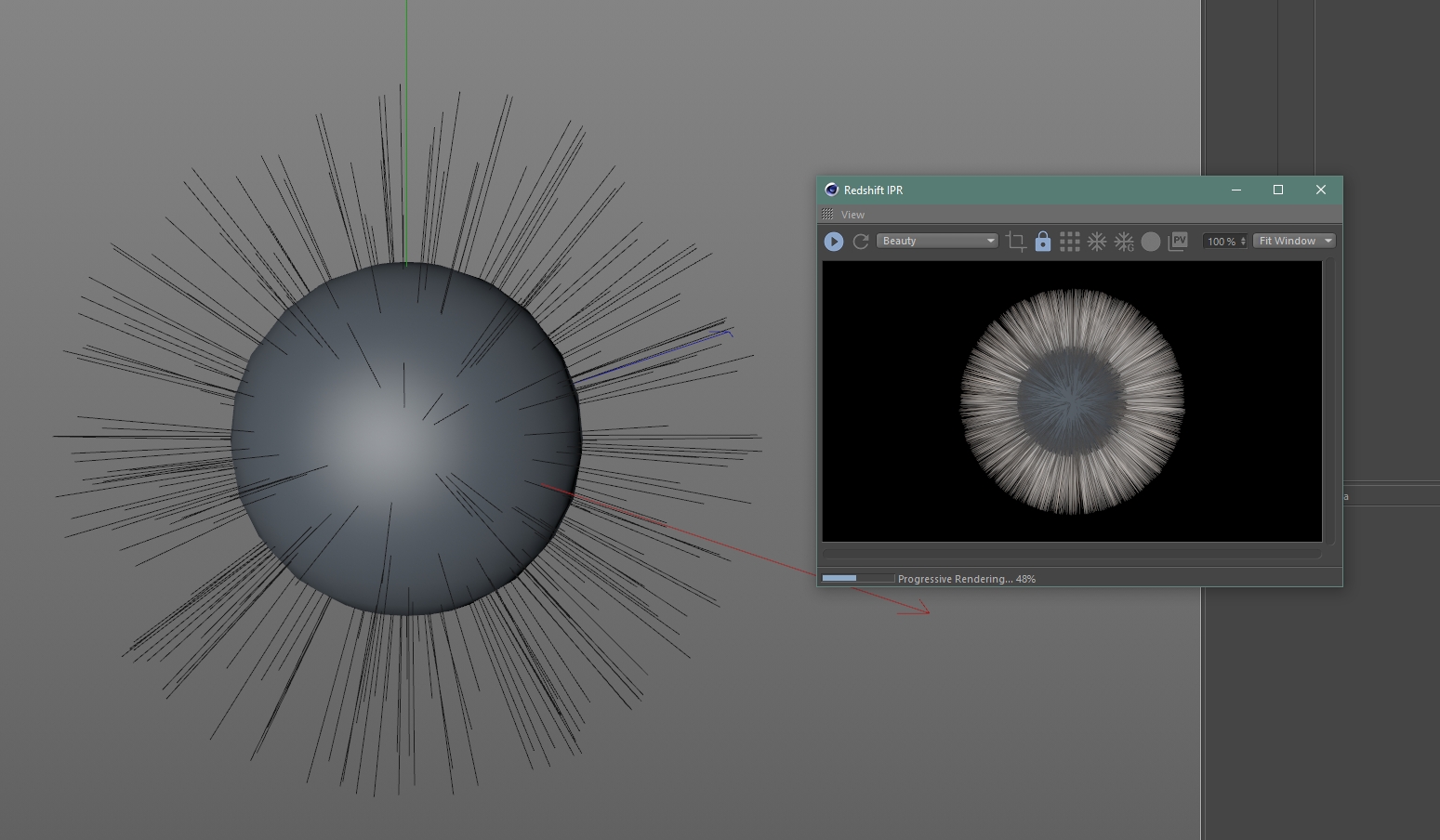Click the rendered fur sphere preview
This screenshot has width=1440, height=840.
(1072, 401)
